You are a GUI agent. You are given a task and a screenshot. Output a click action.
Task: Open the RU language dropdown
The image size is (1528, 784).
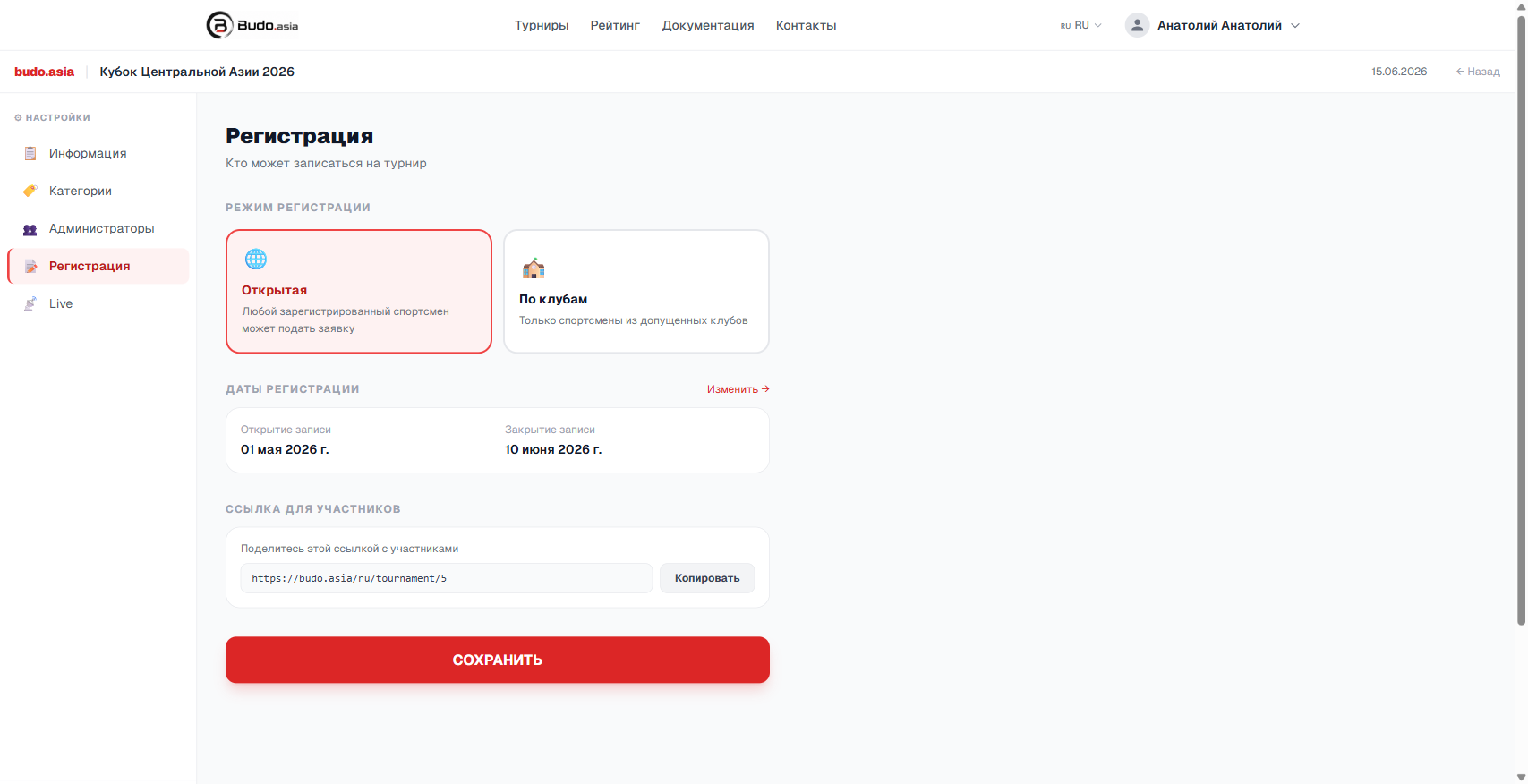tap(1081, 25)
